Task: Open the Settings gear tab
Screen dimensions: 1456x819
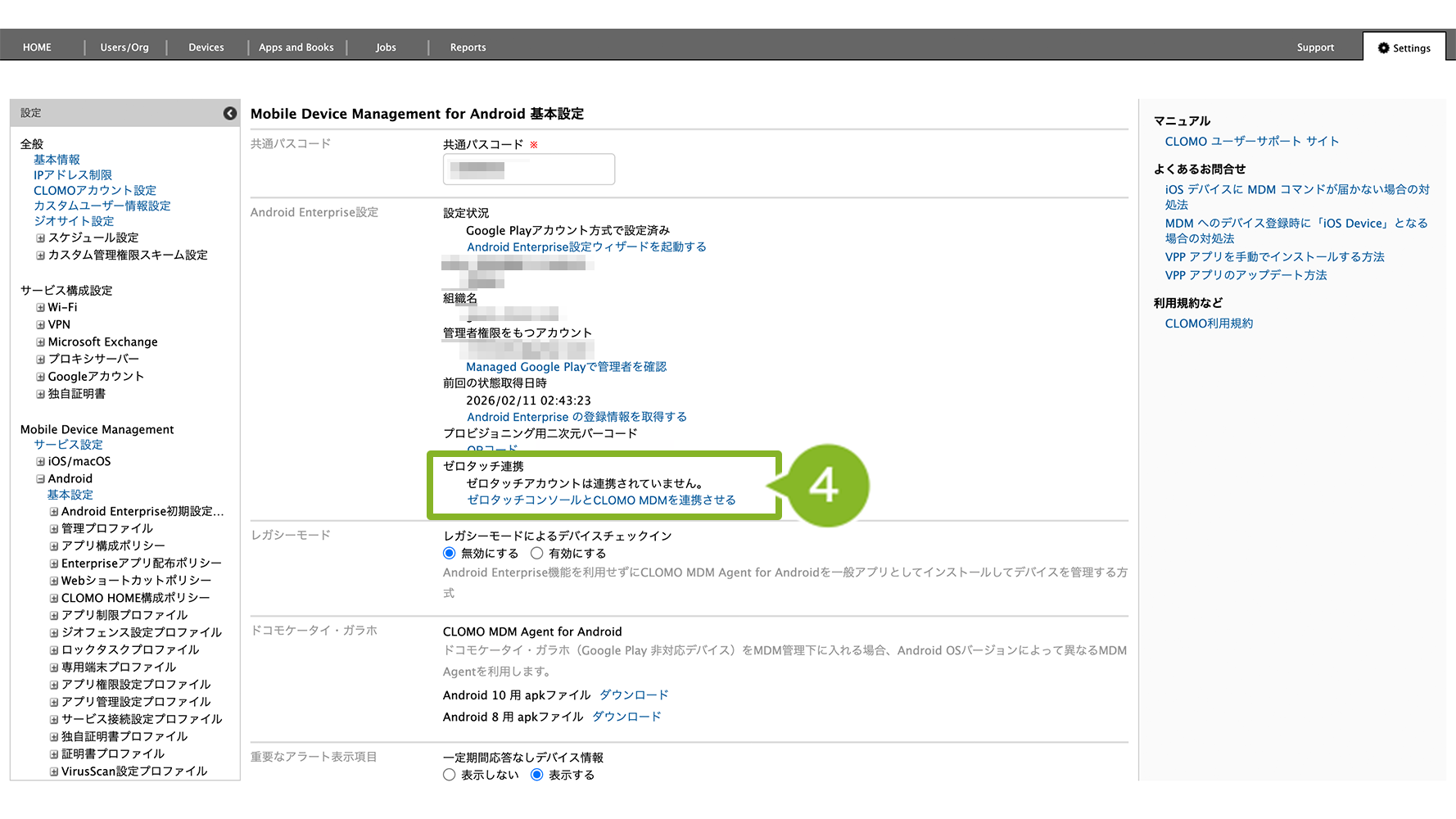Action: [1404, 48]
